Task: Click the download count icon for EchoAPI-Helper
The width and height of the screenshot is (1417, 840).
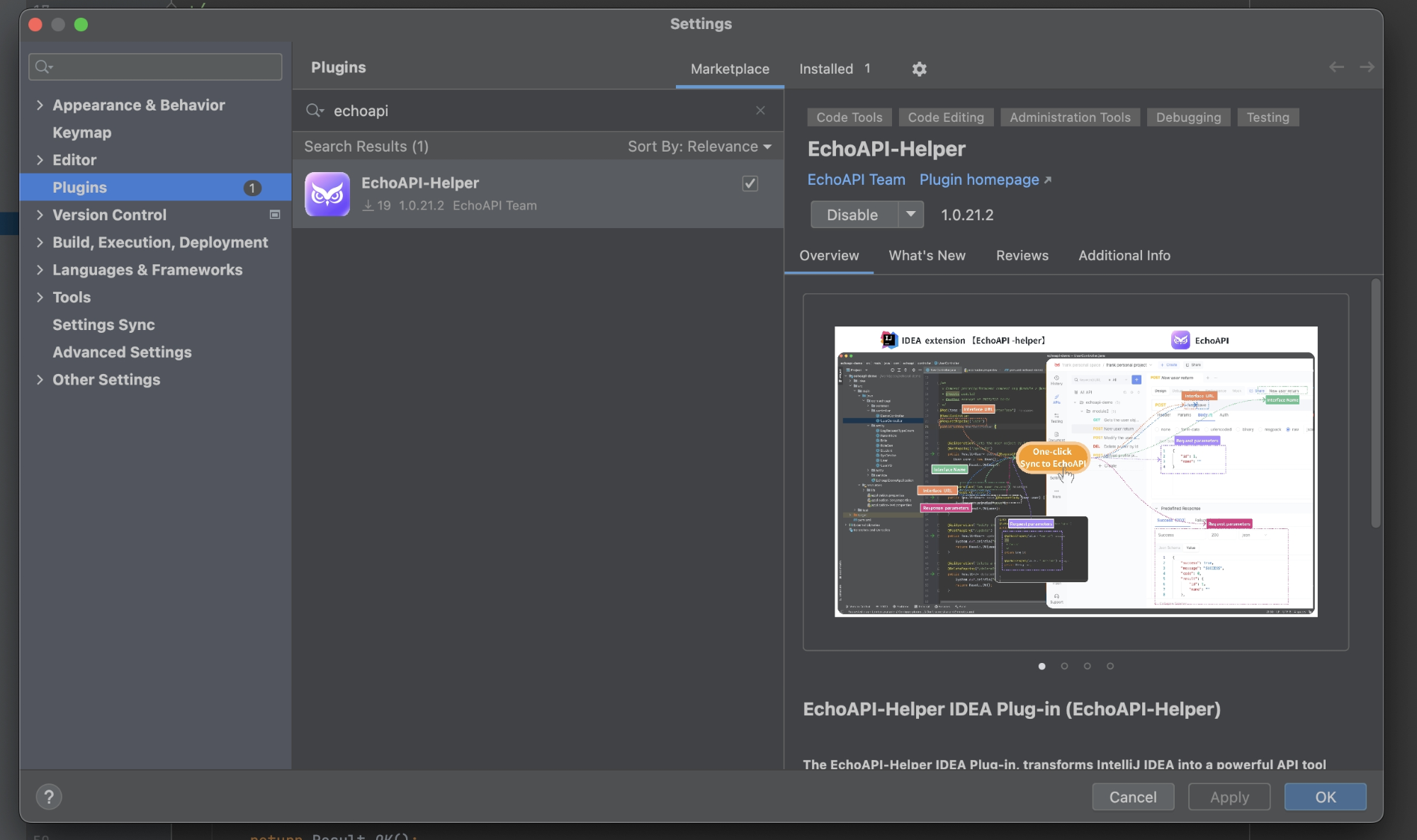Action: [368, 205]
